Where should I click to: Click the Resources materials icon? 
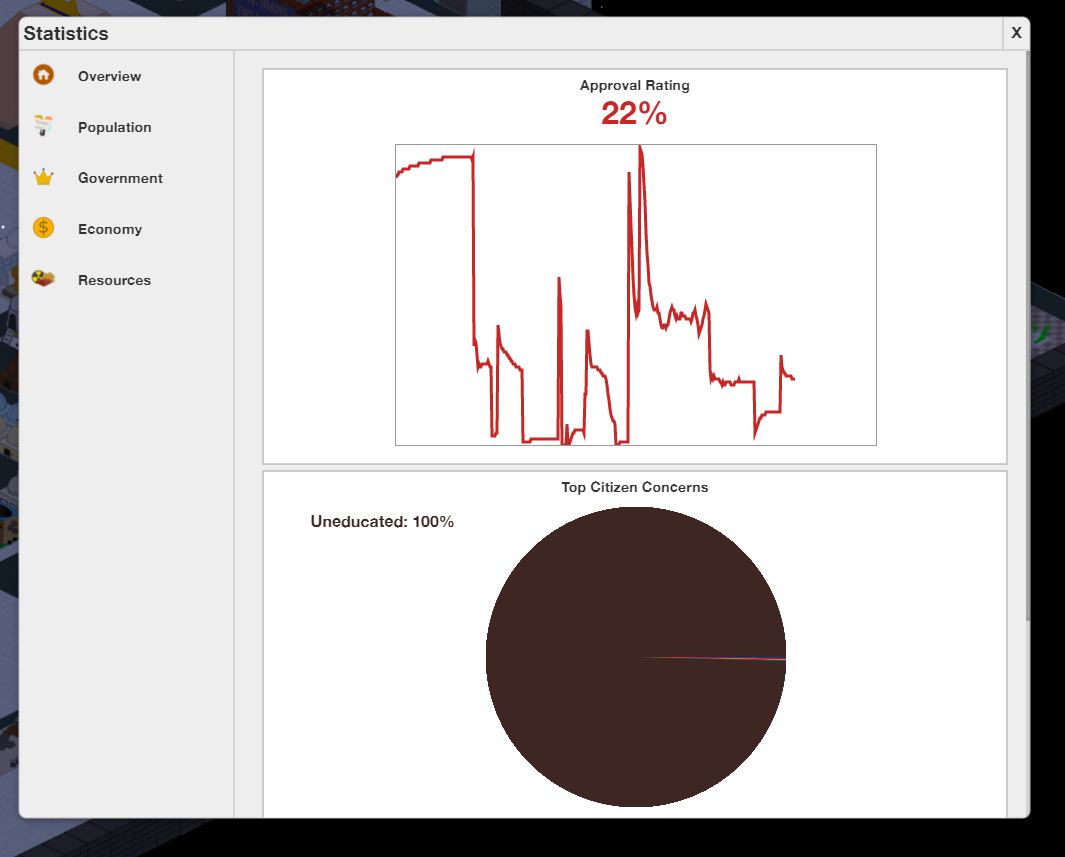(x=43, y=278)
